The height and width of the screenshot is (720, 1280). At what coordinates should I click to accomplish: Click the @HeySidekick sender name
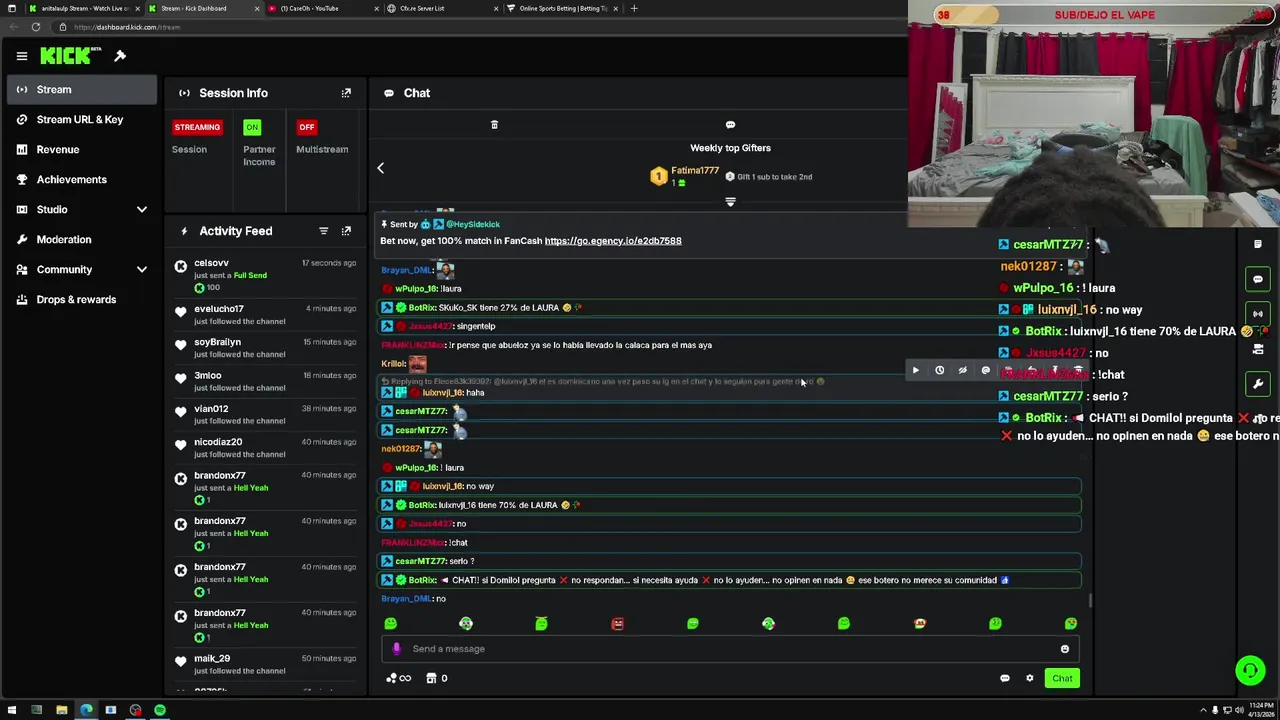coord(472,224)
